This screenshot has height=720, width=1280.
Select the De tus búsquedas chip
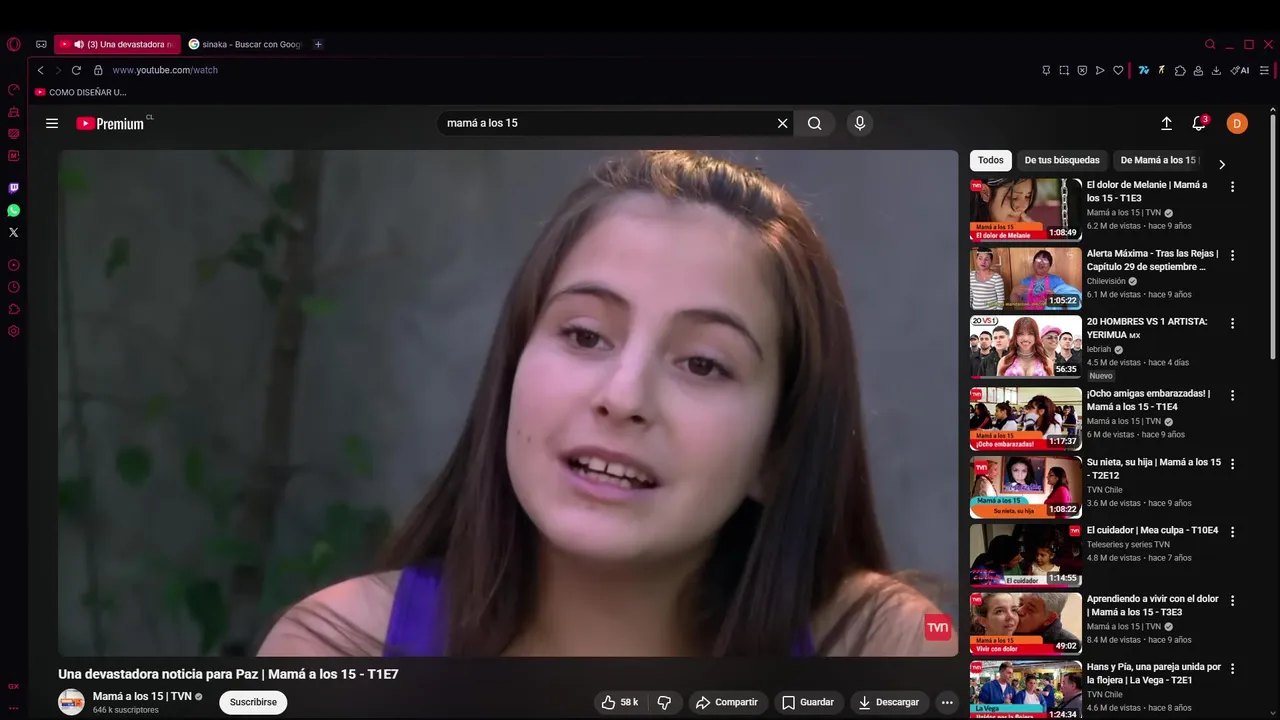coord(1062,160)
